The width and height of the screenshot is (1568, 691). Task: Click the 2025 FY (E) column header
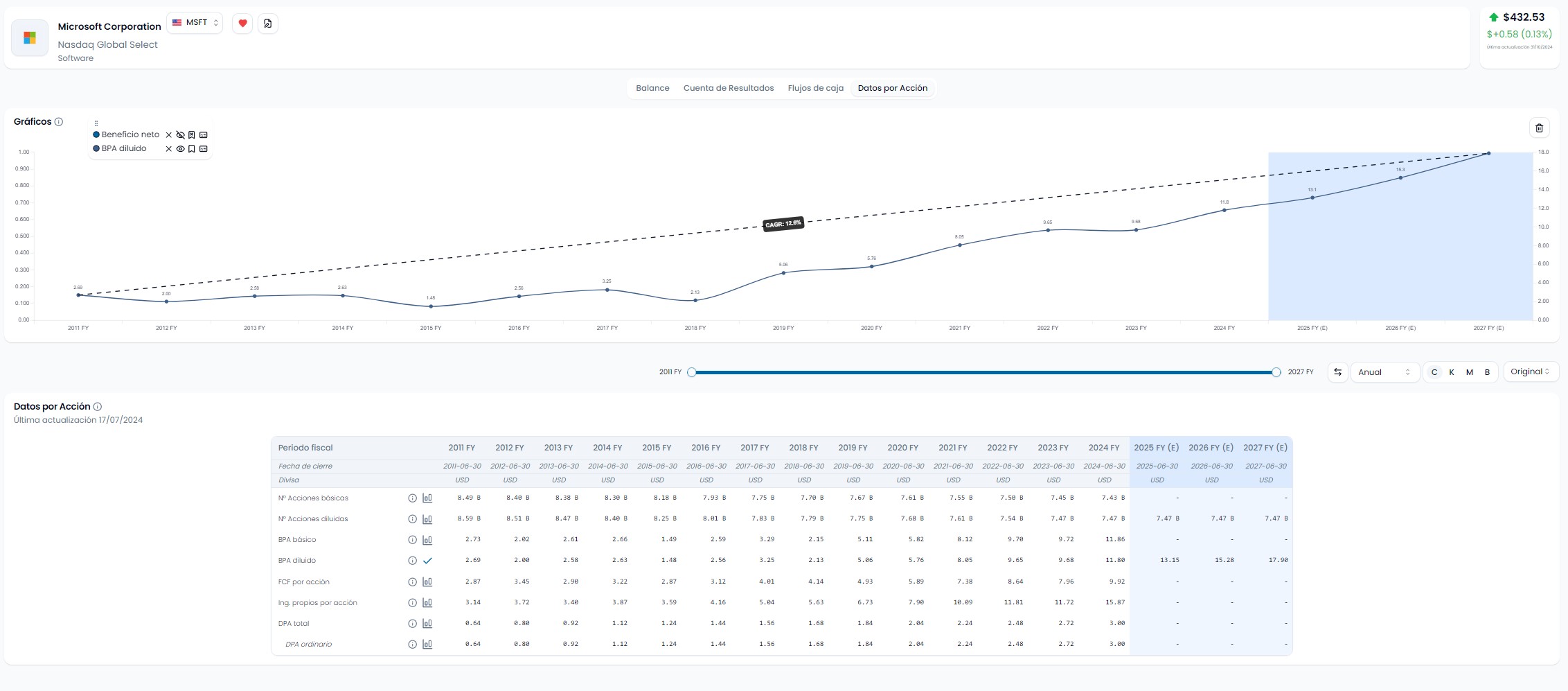(x=1156, y=448)
